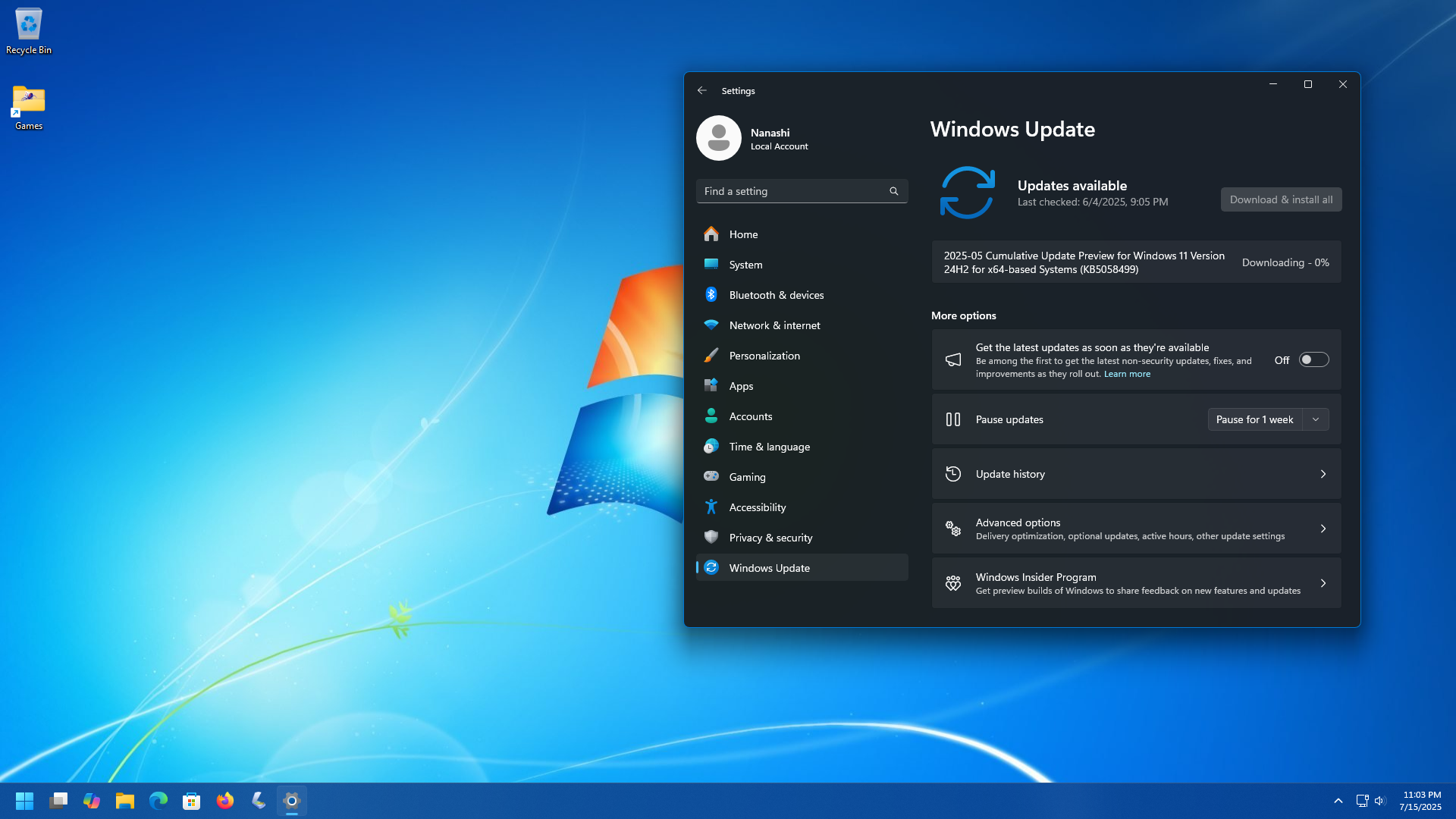This screenshot has height=819, width=1456.
Task: Open Advanced options entry
Action: pyautogui.click(x=1136, y=529)
